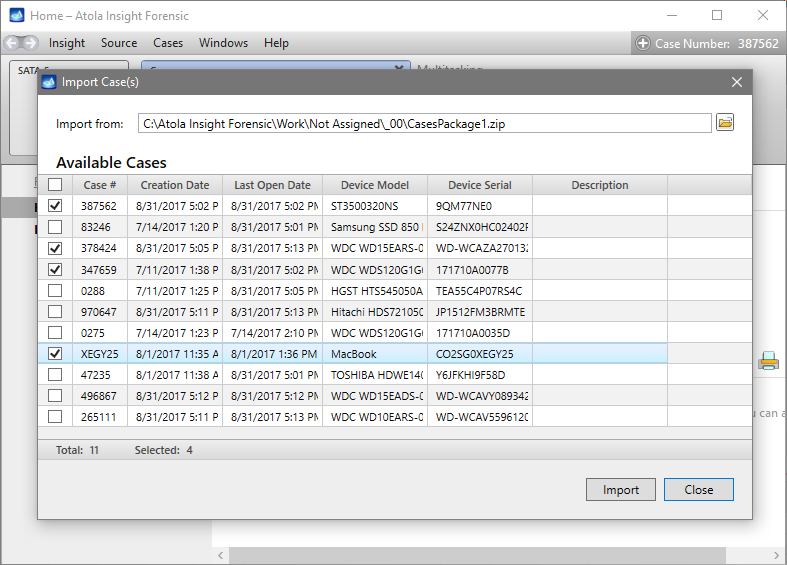Open the Help menu
This screenshot has width=787, height=565.
coord(277,43)
